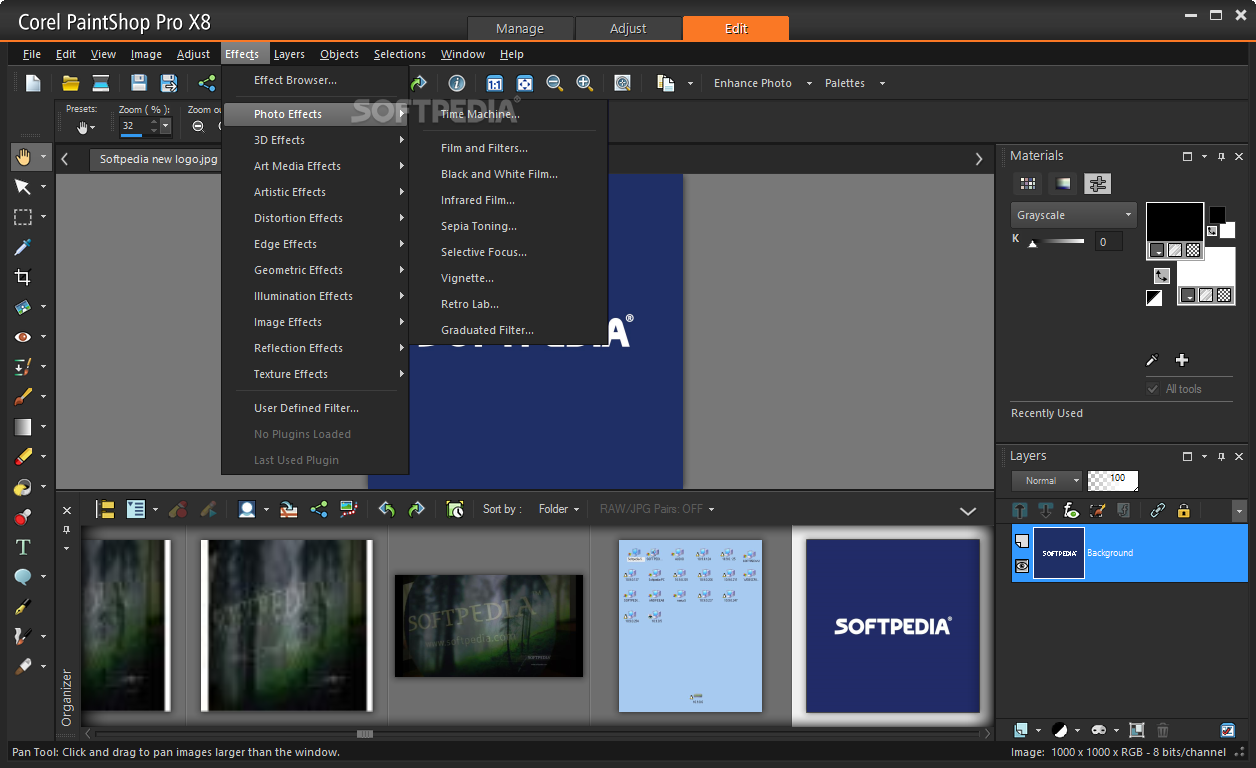Open the Distortion Effects submenu
This screenshot has height=768, width=1256.
click(x=316, y=218)
